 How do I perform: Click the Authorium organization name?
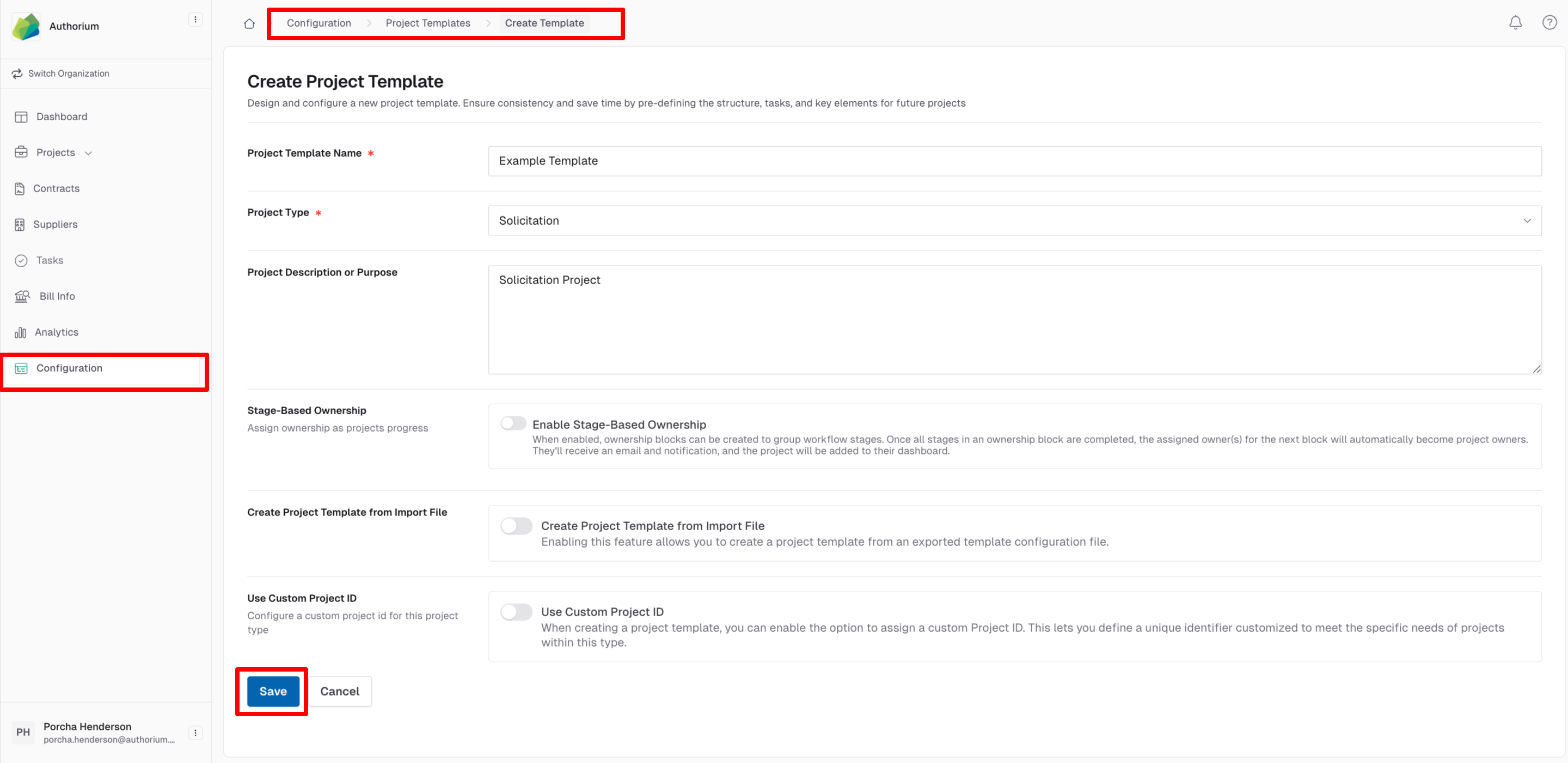74,26
